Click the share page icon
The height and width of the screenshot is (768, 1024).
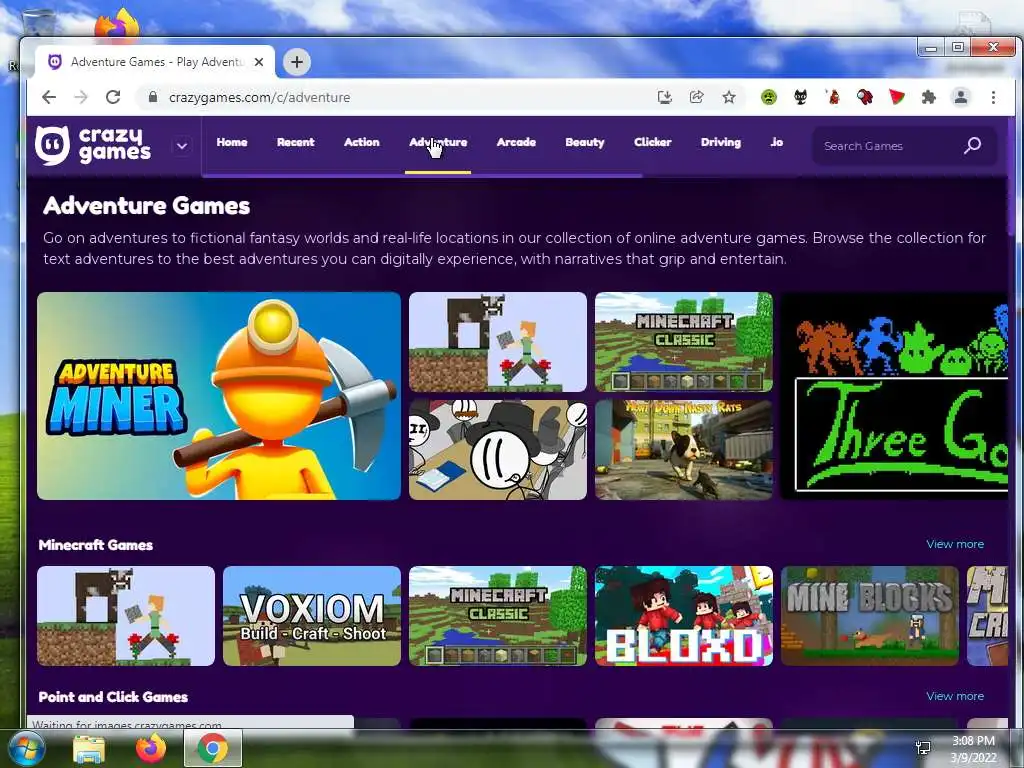(696, 97)
